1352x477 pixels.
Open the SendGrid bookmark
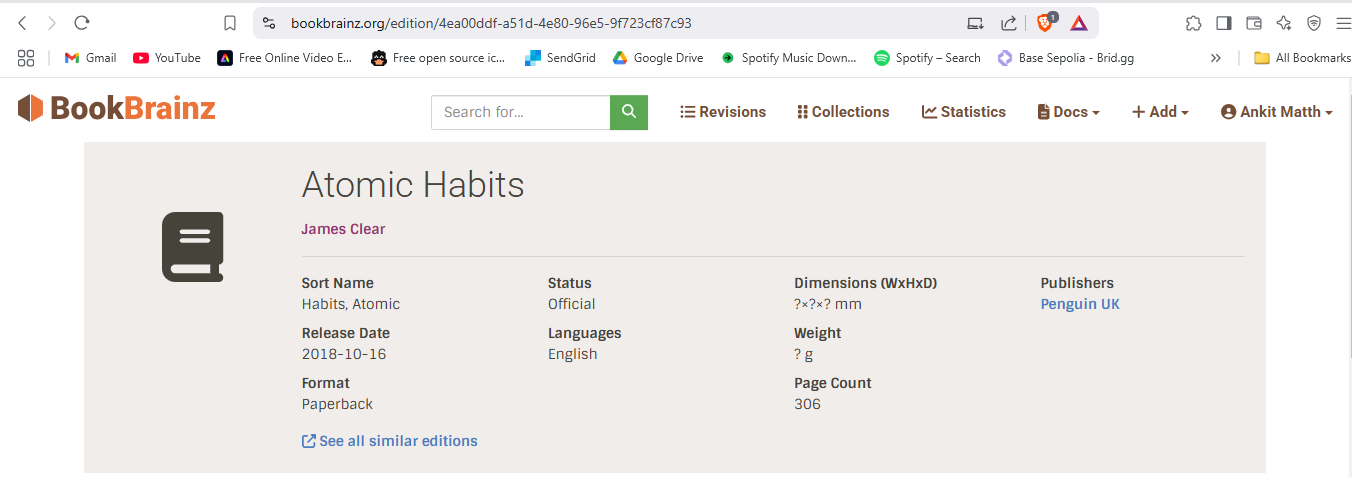coord(560,58)
